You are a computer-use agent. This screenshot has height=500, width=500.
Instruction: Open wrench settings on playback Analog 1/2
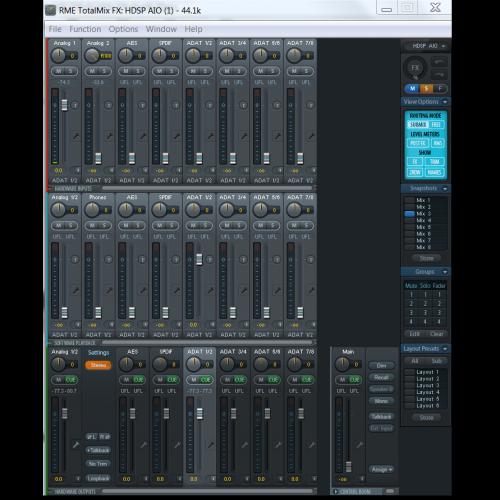[x=76, y=290]
